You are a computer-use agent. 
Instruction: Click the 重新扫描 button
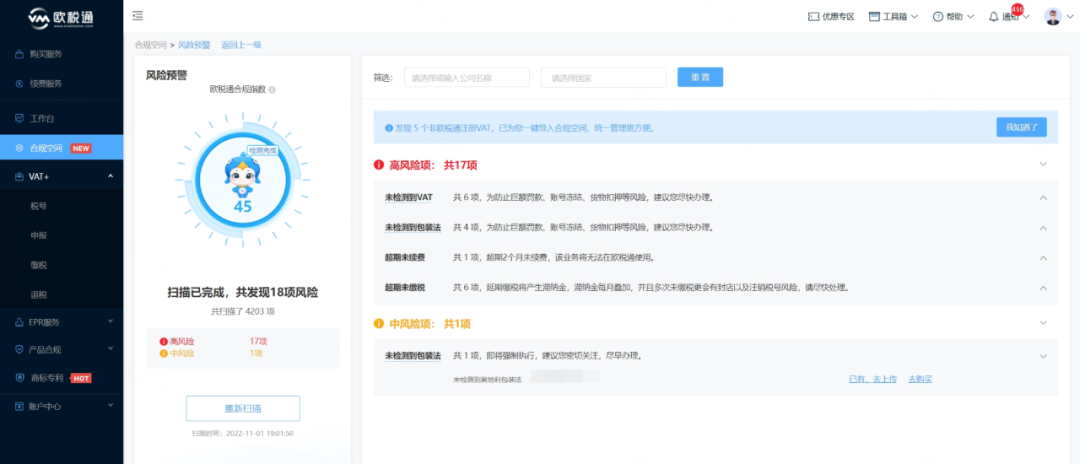[x=242, y=408]
